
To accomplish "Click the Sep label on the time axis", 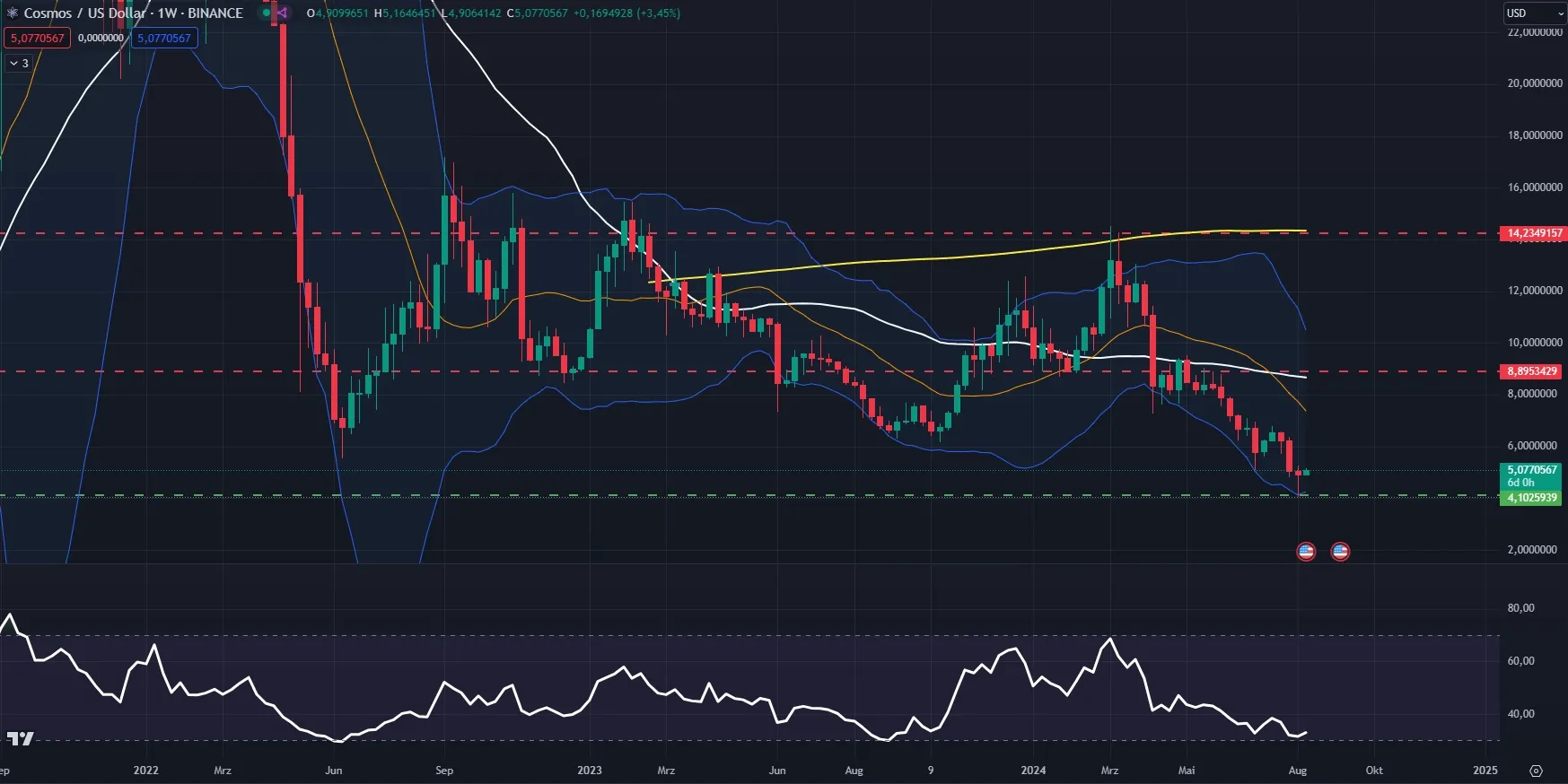I will coord(444,771).
